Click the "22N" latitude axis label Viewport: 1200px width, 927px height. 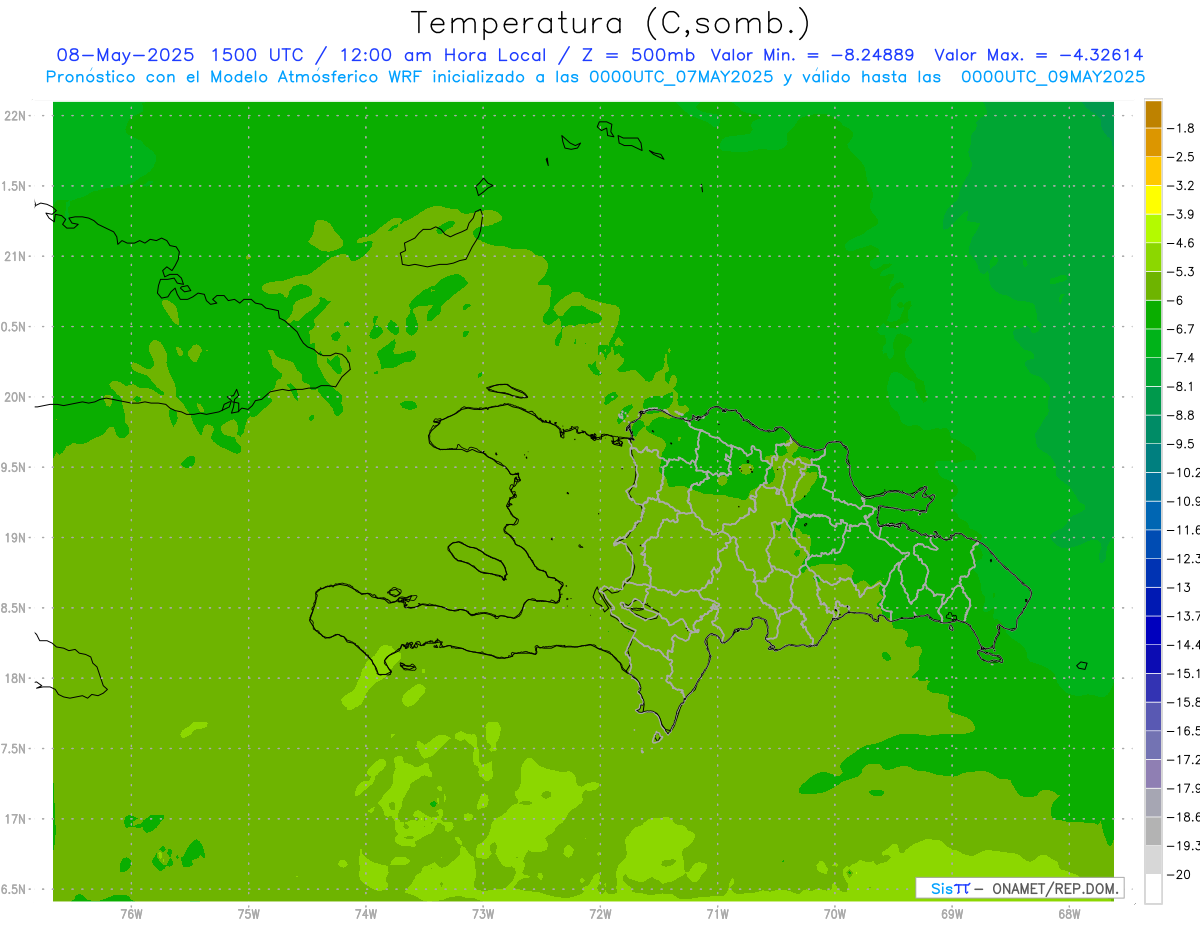pos(15,115)
